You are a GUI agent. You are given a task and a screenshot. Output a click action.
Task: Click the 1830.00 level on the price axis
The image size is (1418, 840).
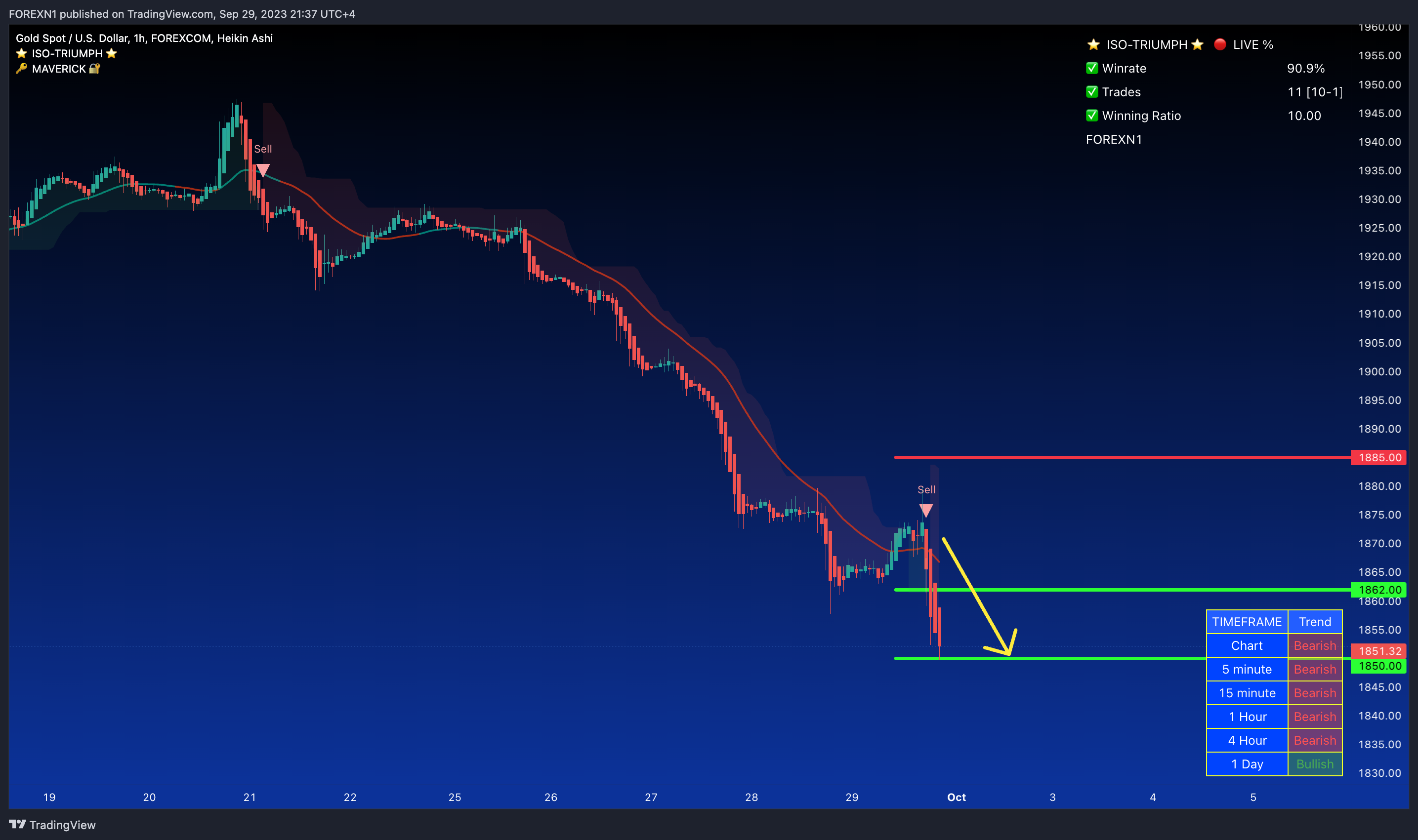1379,773
